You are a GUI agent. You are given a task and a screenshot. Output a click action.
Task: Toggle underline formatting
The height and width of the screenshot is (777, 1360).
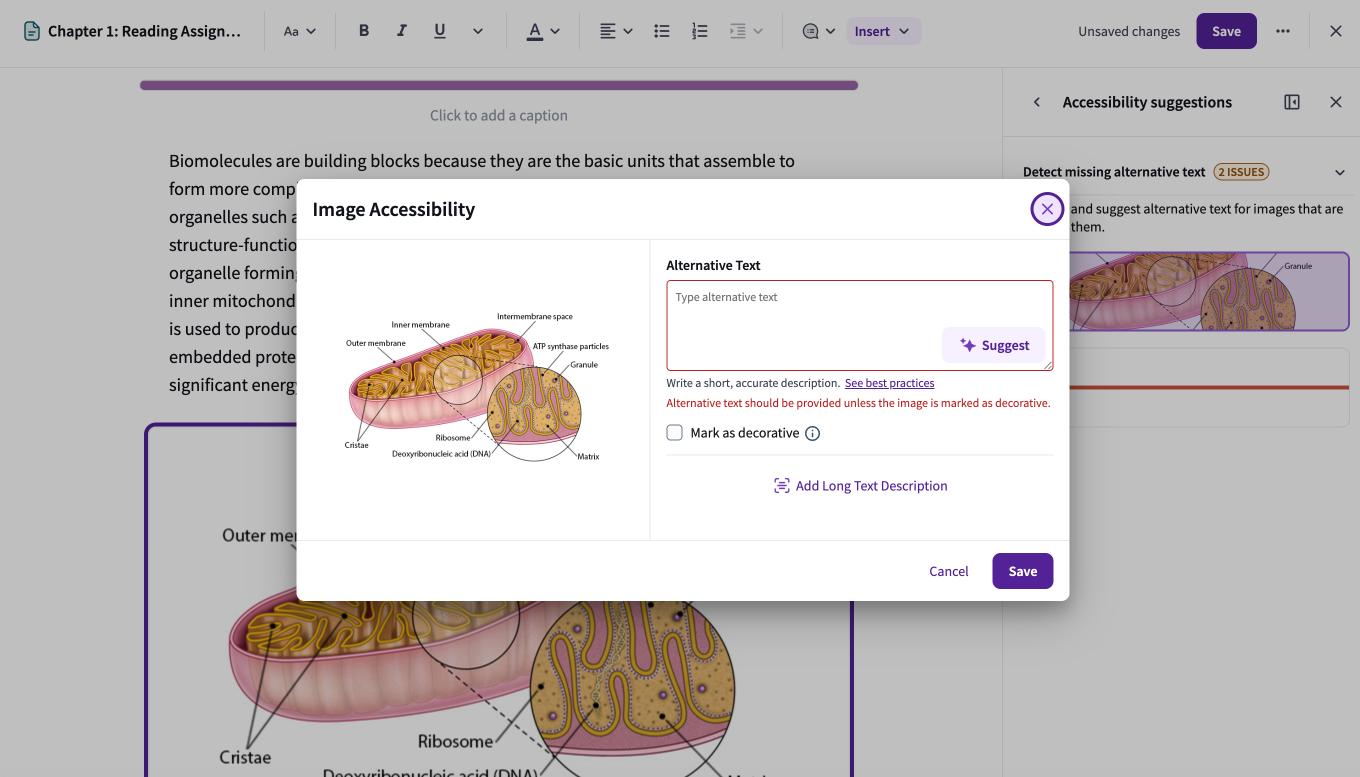pyautogui.click(x=440, y=31)
